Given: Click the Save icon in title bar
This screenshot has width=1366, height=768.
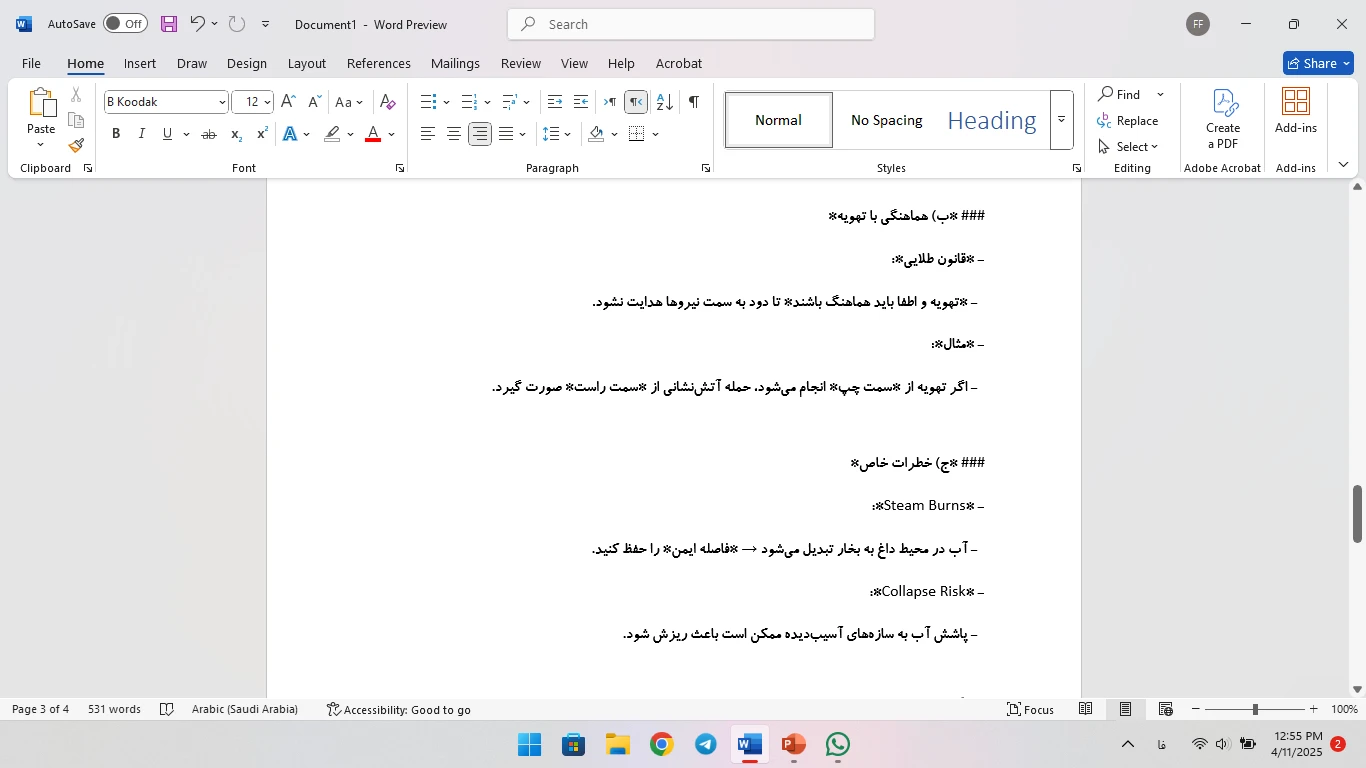Looking at the screenshot, I should click(x=169, y=24).
